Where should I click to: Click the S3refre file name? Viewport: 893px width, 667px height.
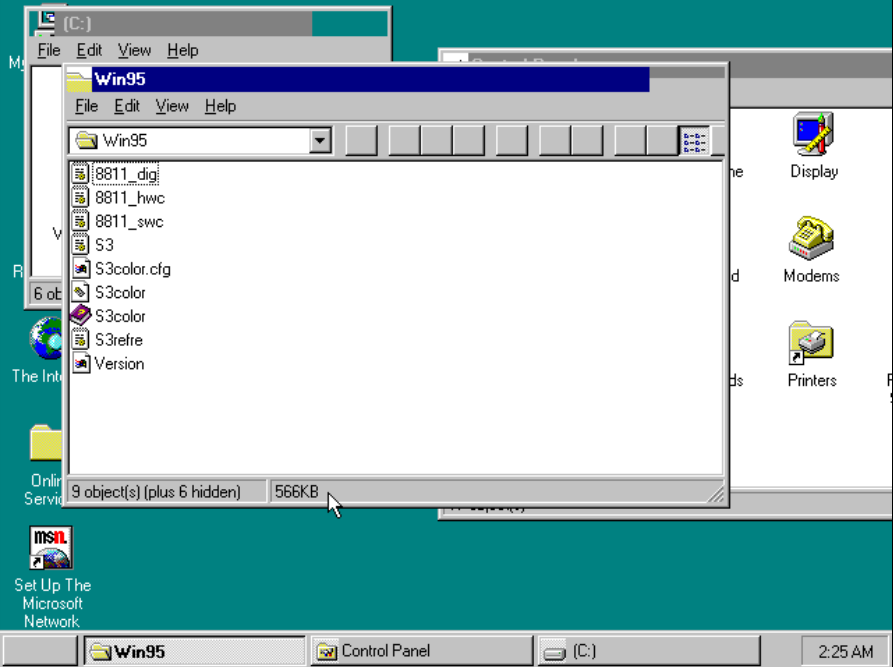click(118, 340)
